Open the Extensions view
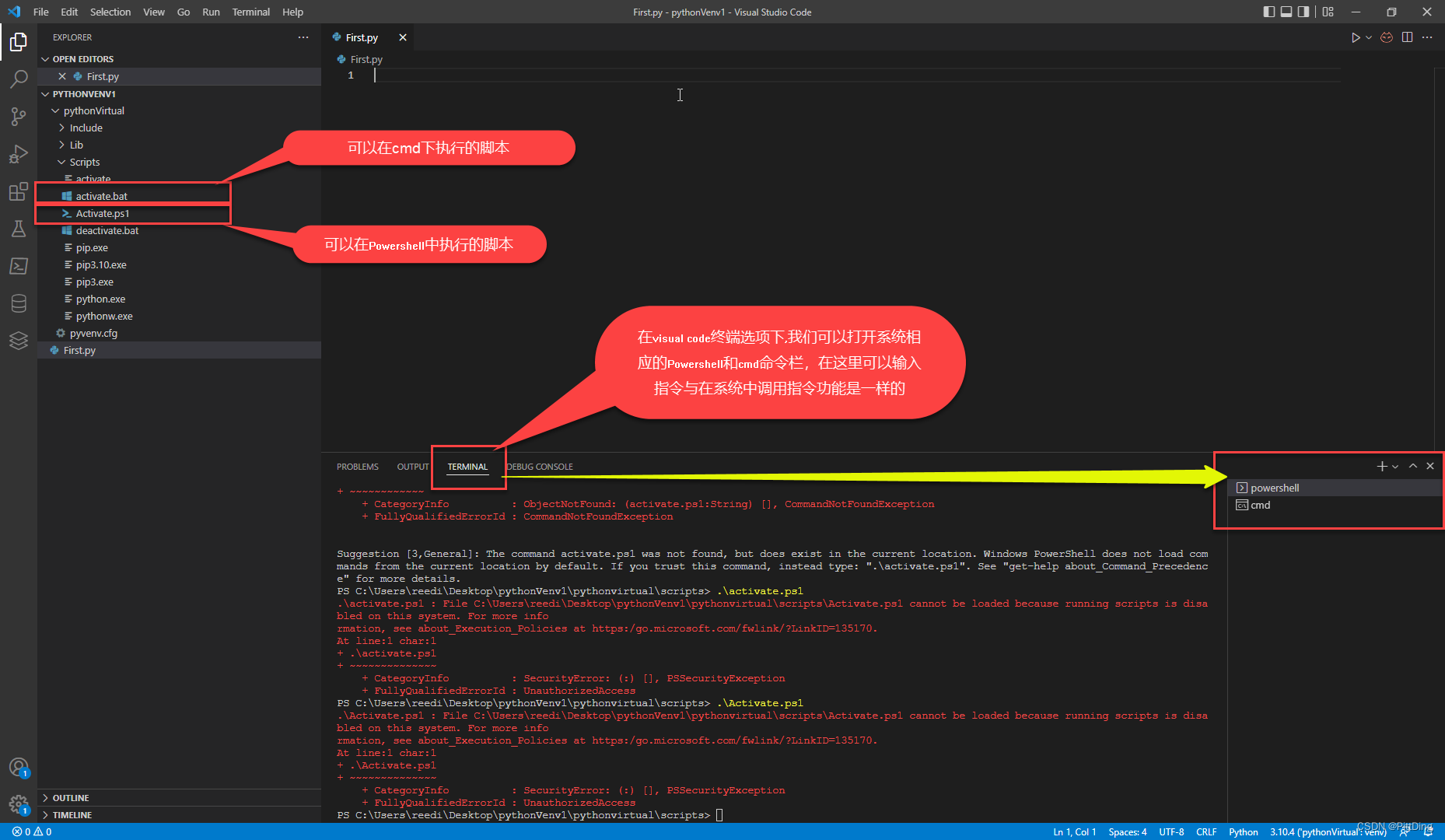This screenshot has width=1445, height=840. (x=19, y=191)
